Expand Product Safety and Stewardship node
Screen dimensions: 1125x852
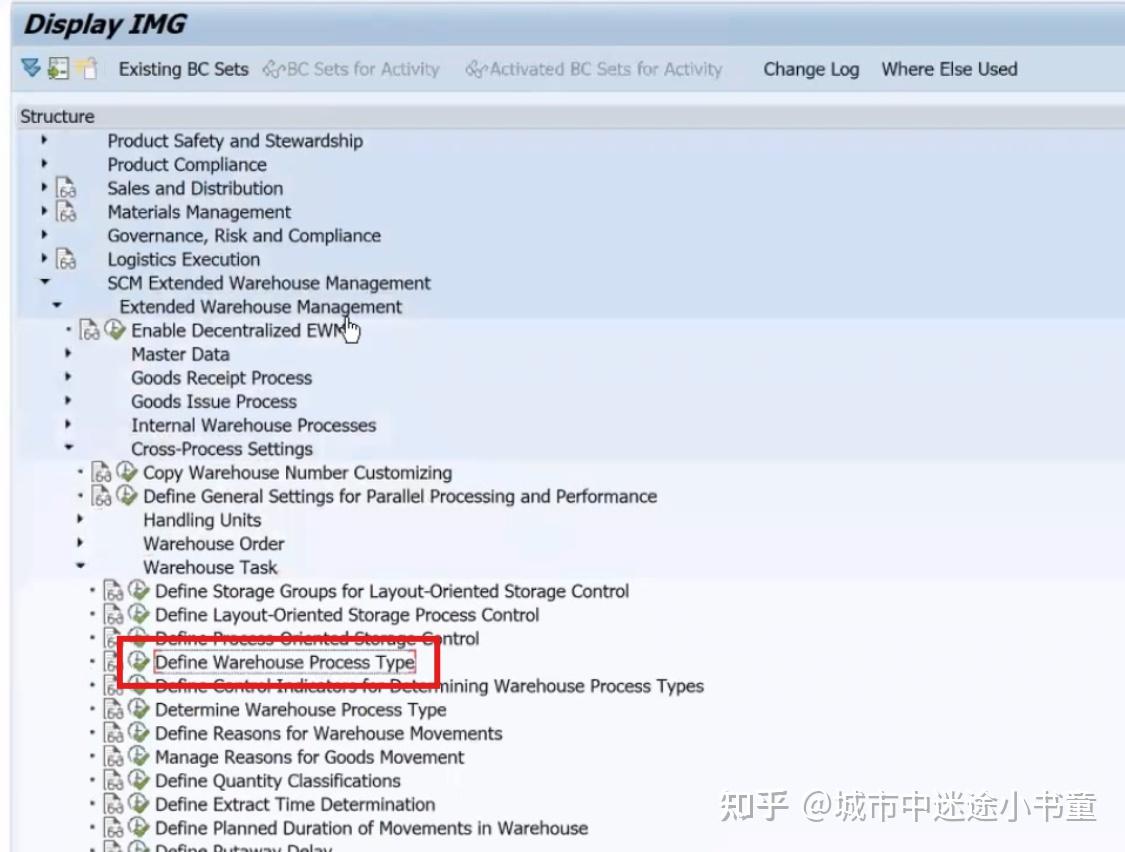44,140
